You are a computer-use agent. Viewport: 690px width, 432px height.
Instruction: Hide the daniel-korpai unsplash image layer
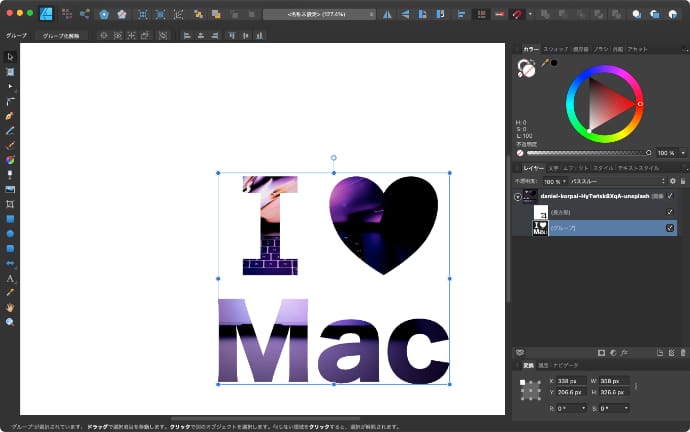(670, 196)
